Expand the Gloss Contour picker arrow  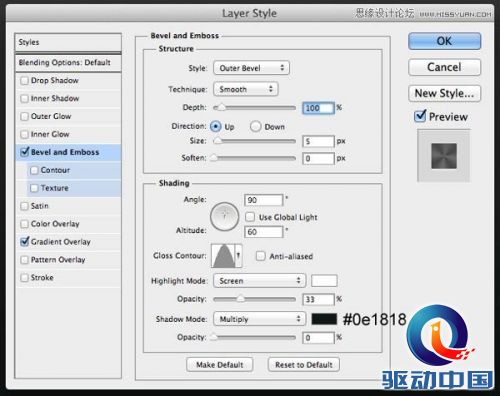point(239,256)
